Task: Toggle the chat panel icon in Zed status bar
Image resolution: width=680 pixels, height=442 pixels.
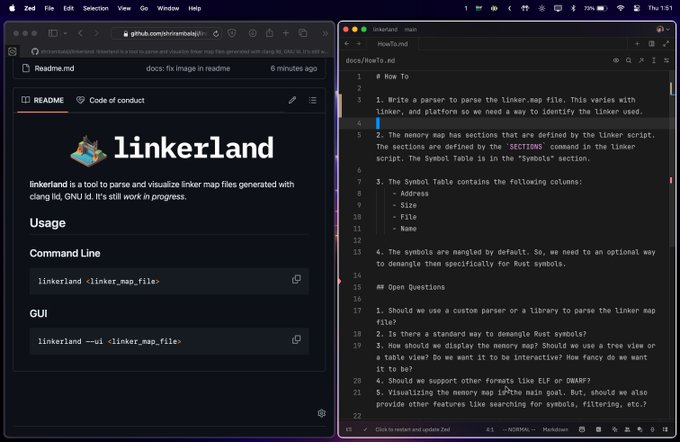Action: pos(640,429)
